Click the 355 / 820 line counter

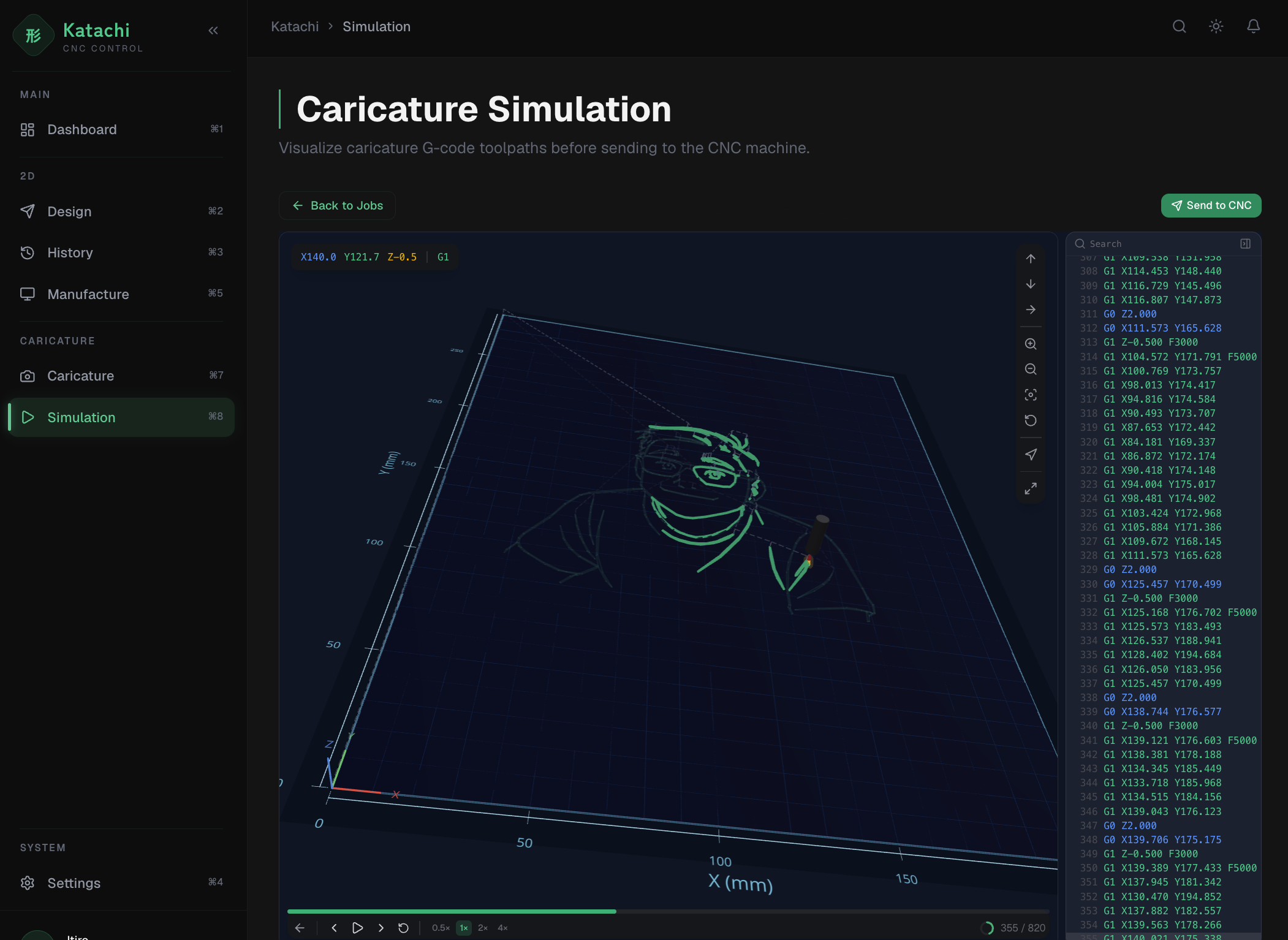1023,928
